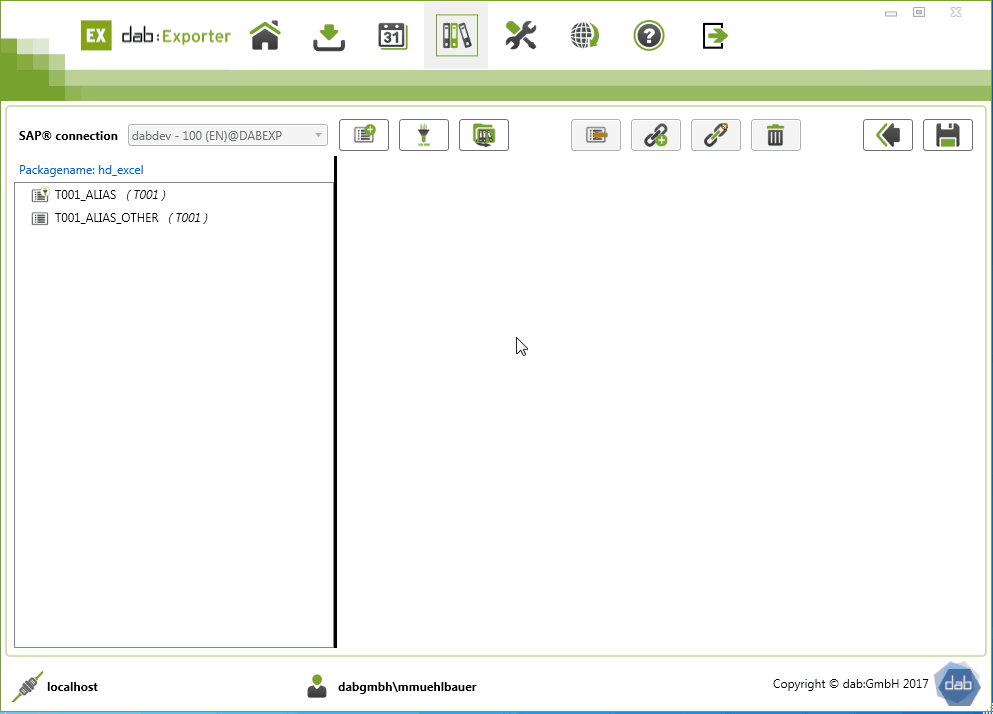Click the table icon beside T001_ALIAS
The height and width of the screenshot is (714, 993).
[40, 194]
